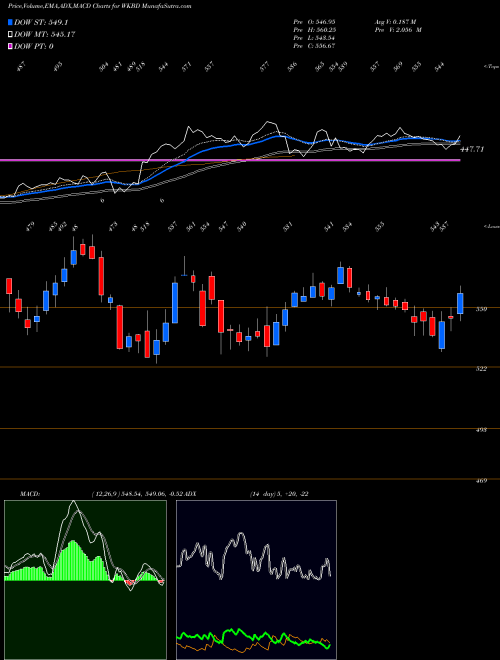Click the 'MACD:' indicator label
This screenshot has height=660, width=500.
[29, 494]
